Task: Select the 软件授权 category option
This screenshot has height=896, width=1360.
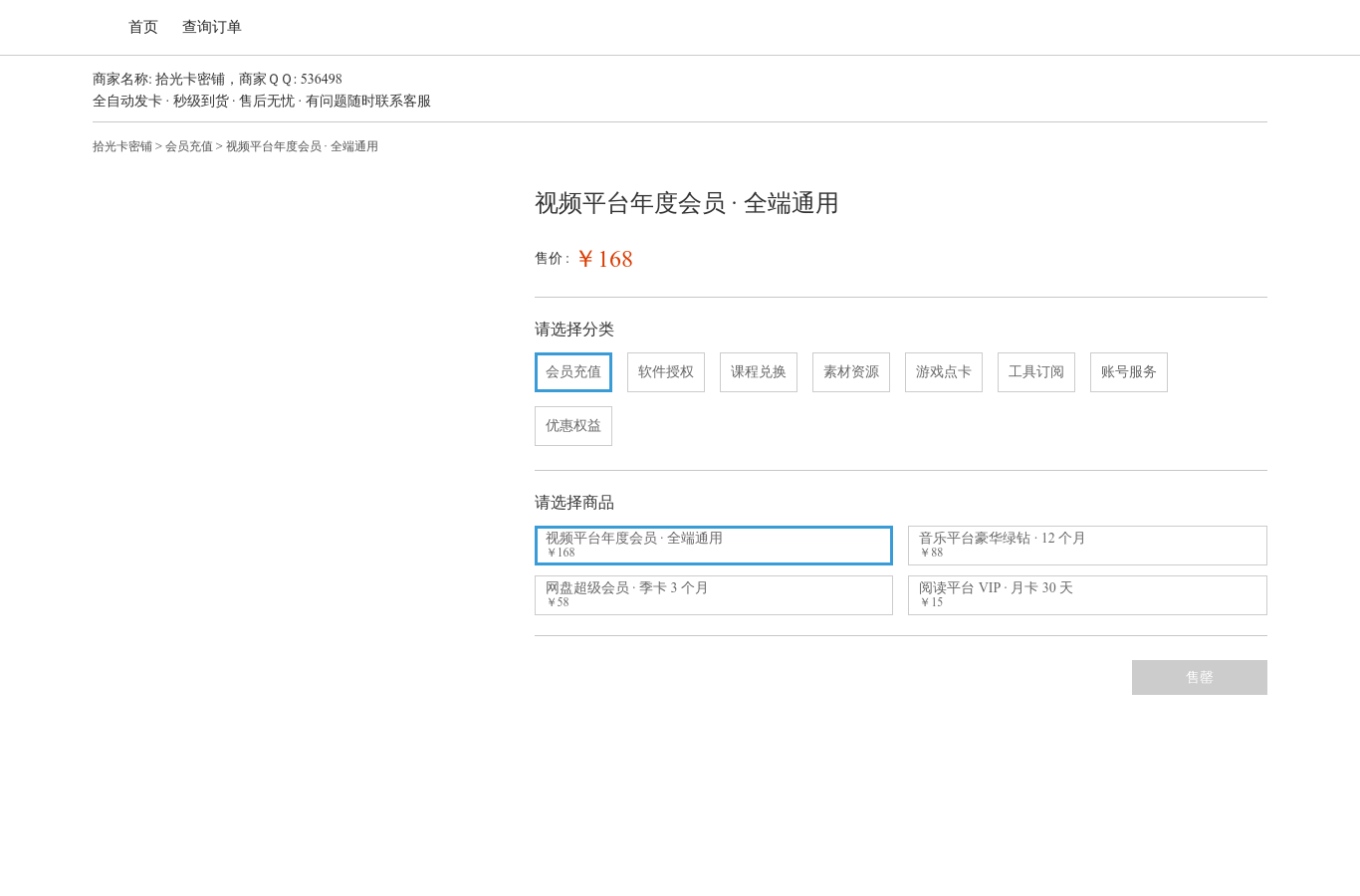Action: (x=666, y=372)
